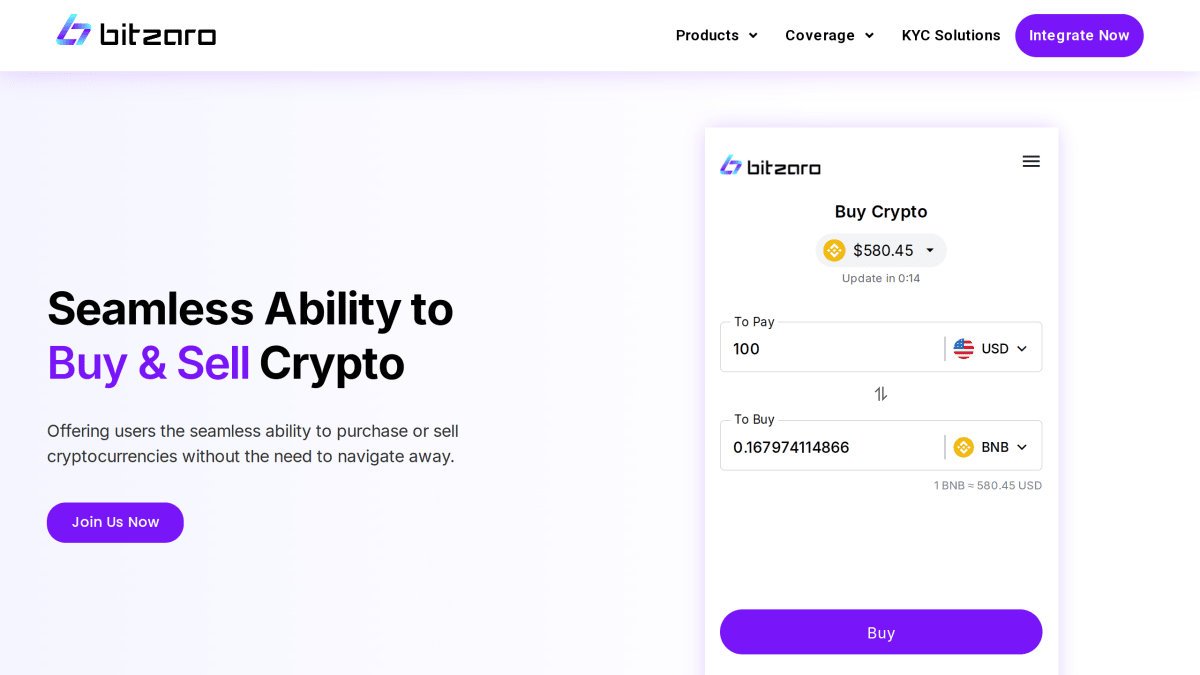This screenshot has height=675, width=1200.
Task: Click the BNB coin icon beside $580.45
Action: [x=834, y=250]
